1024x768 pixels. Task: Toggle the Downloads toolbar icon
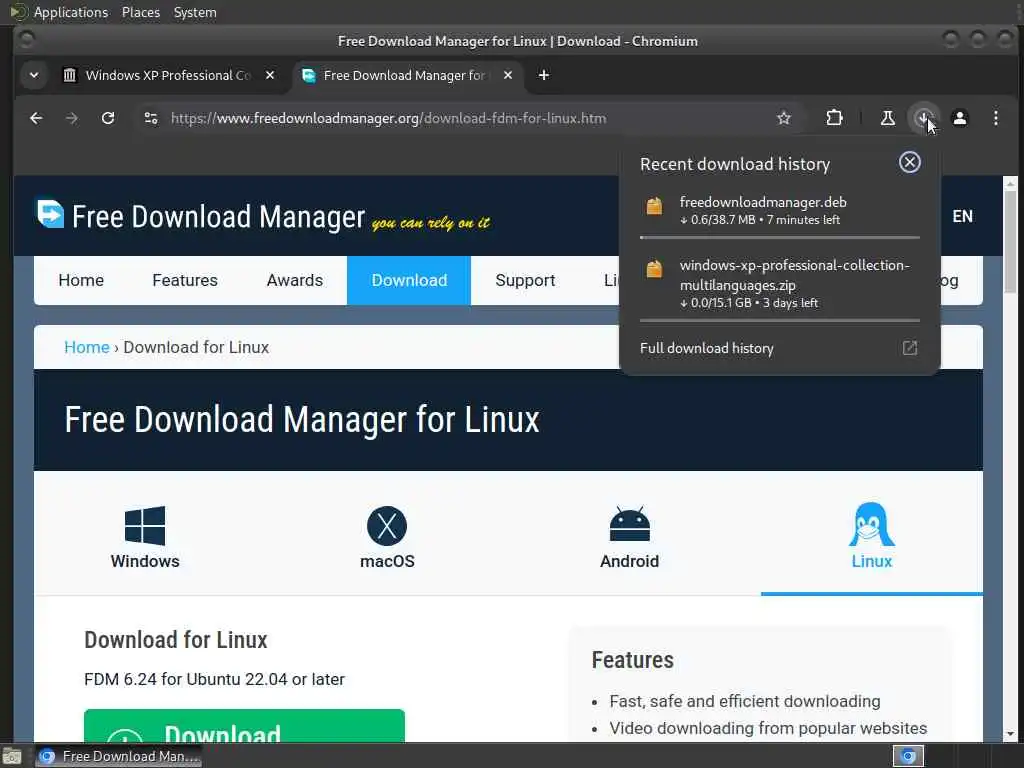click(x=923, y=118)
